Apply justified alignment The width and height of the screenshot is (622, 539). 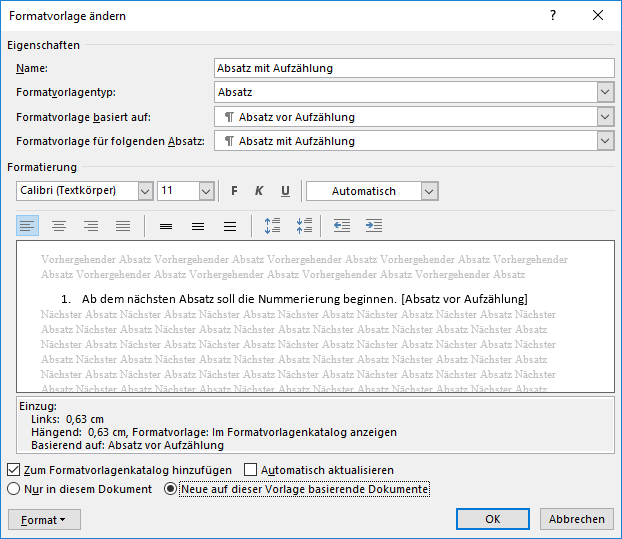123,226
